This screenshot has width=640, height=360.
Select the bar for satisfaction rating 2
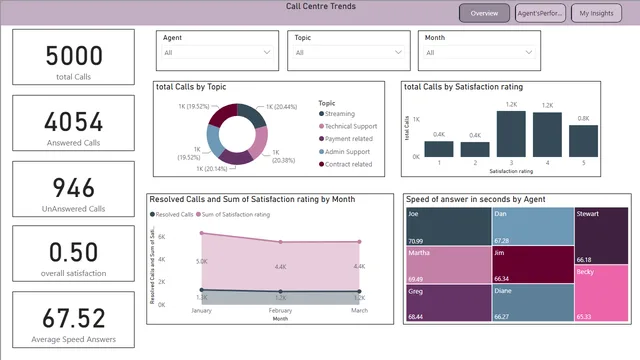pyautogui.click(x=475, y=149)
